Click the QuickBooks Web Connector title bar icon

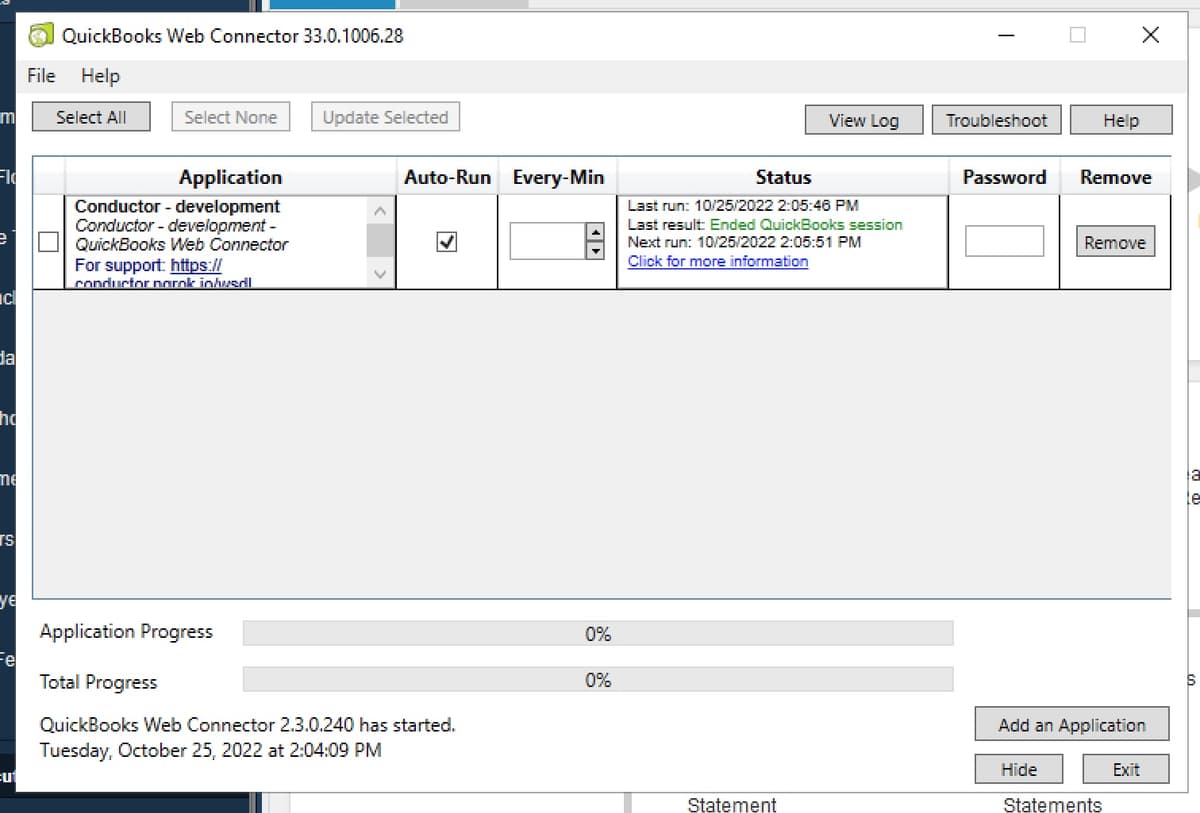pos(41,34)
